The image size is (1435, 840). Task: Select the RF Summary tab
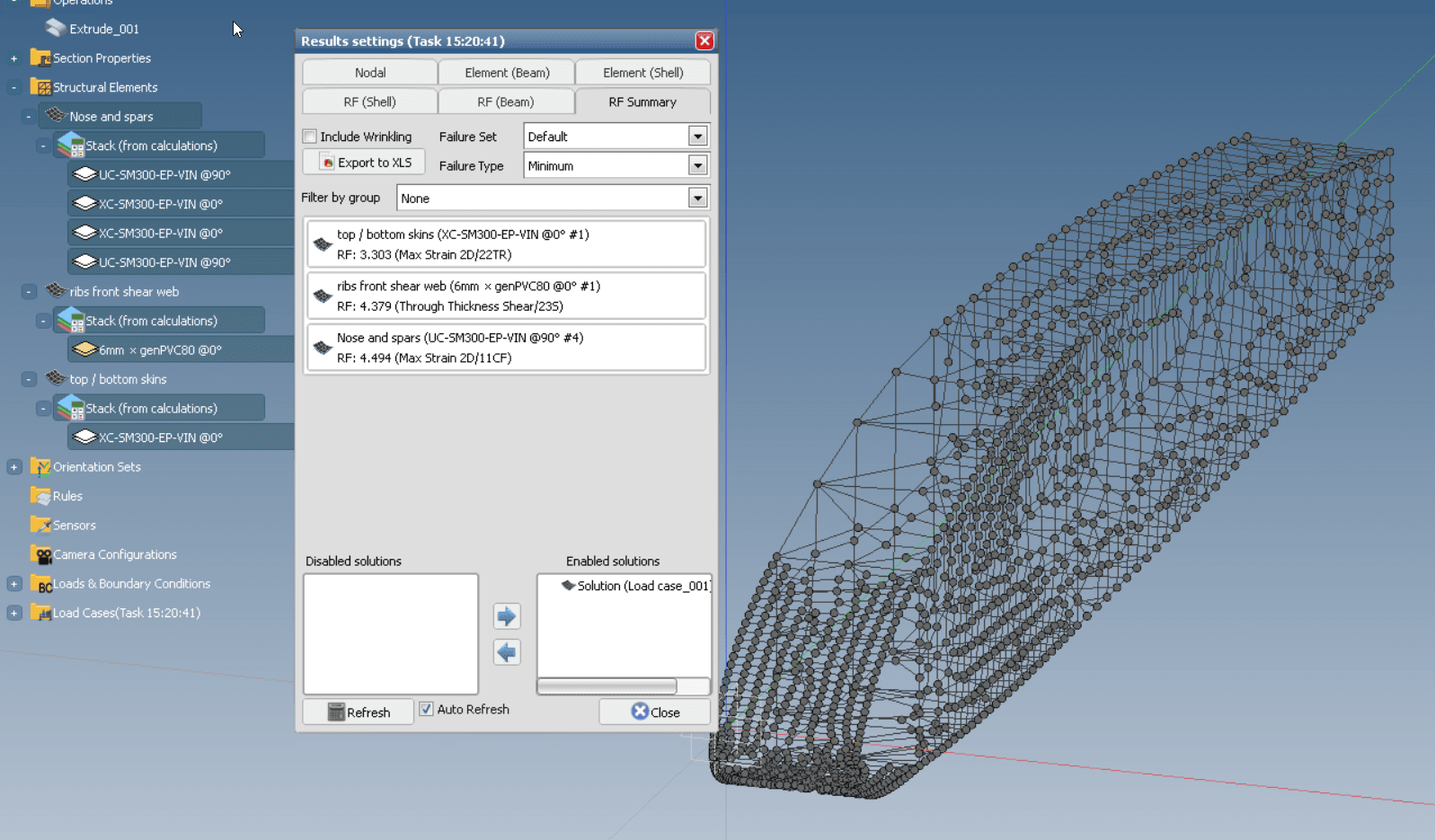coord(642,102)
